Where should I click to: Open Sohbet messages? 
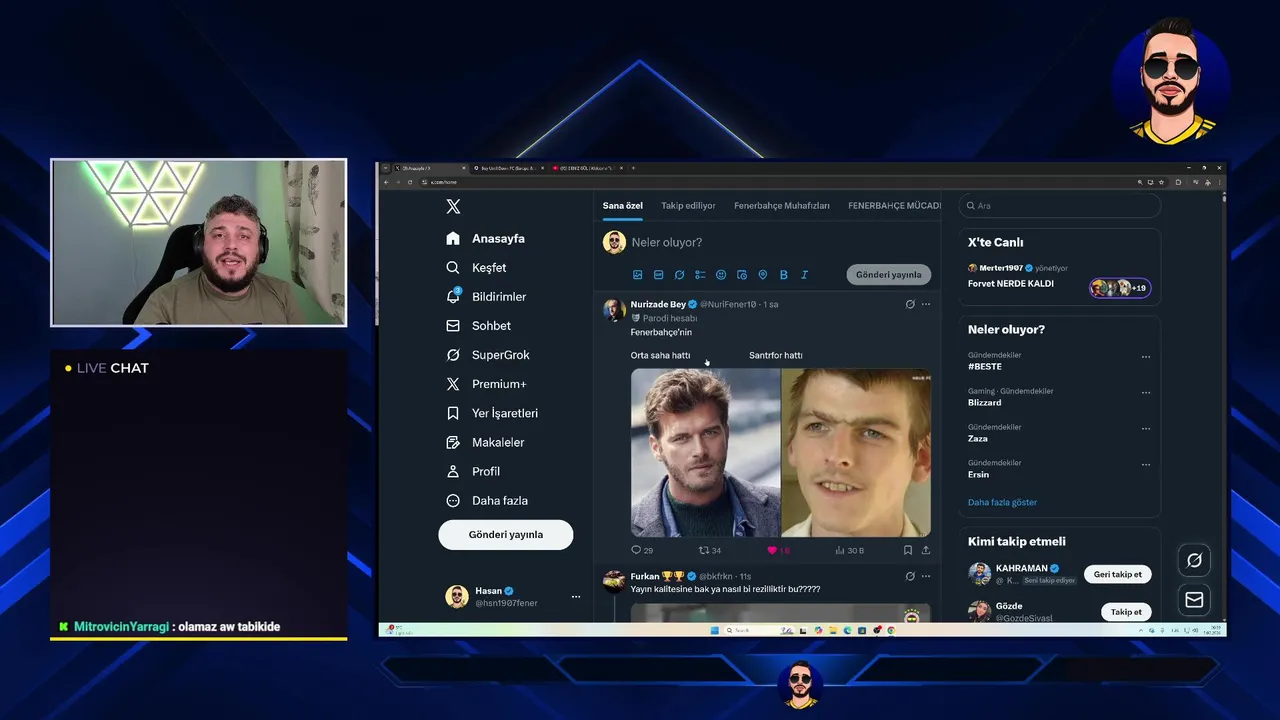[x=478, y=326]
